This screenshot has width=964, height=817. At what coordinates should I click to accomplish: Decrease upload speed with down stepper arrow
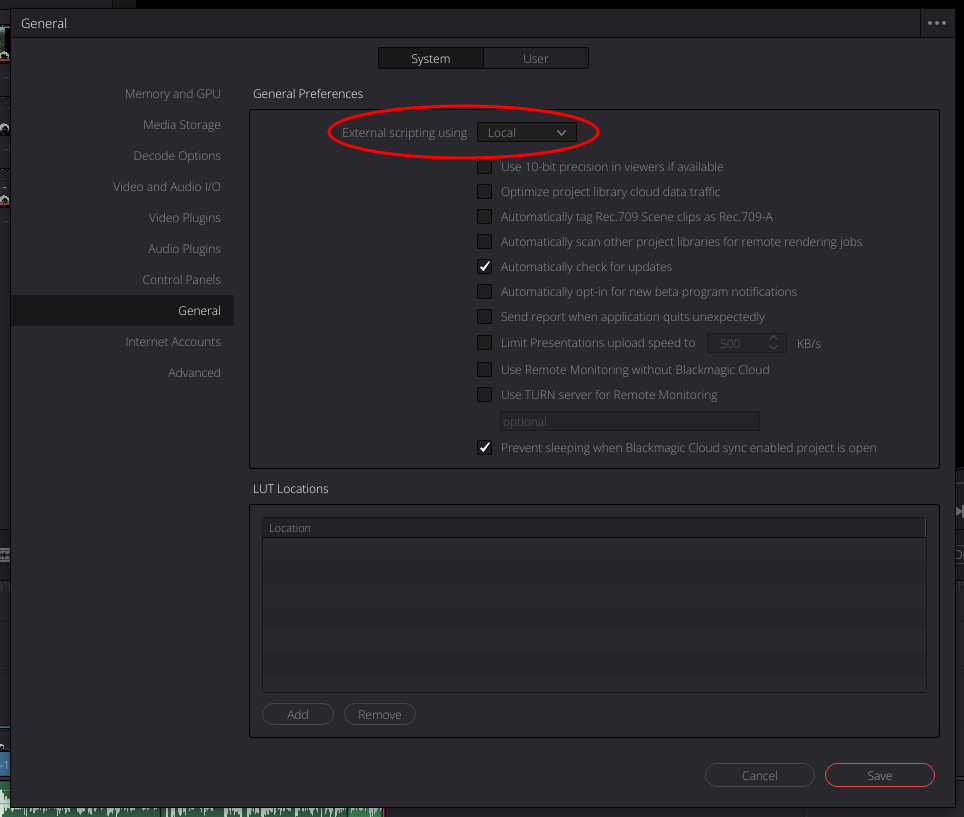point(773,348)
